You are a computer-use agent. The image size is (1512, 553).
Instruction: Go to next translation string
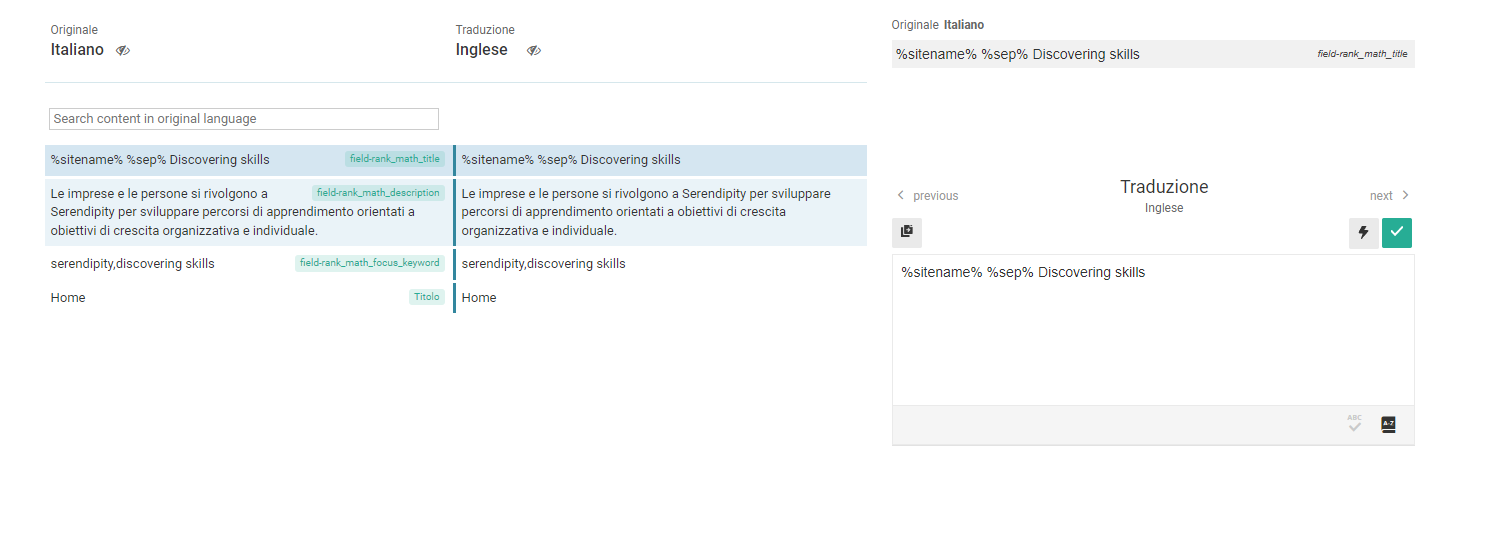tap(1390, 196)
